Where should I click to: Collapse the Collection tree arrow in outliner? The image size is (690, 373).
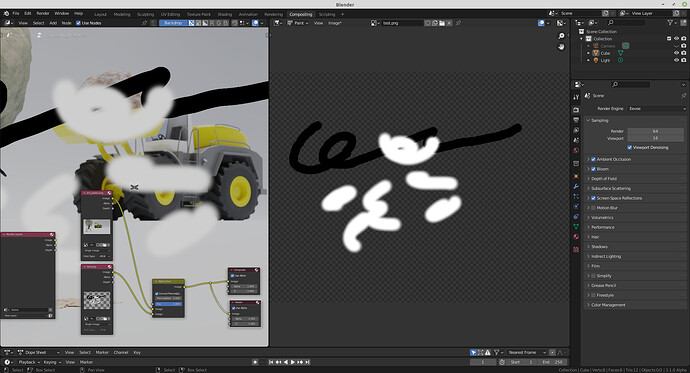582,39
